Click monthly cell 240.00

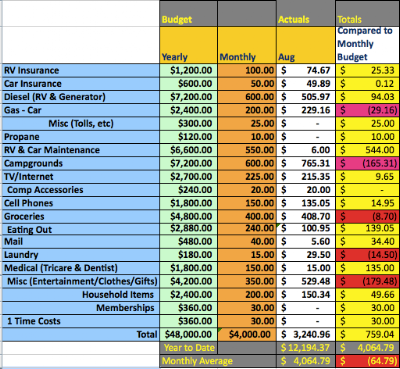(x=247, y=229)
